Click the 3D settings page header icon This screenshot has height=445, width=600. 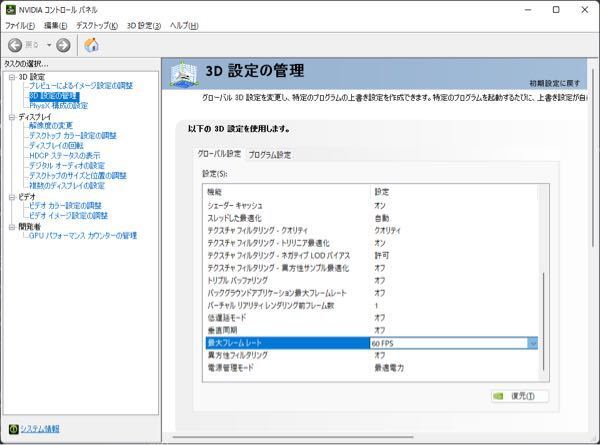184,74
